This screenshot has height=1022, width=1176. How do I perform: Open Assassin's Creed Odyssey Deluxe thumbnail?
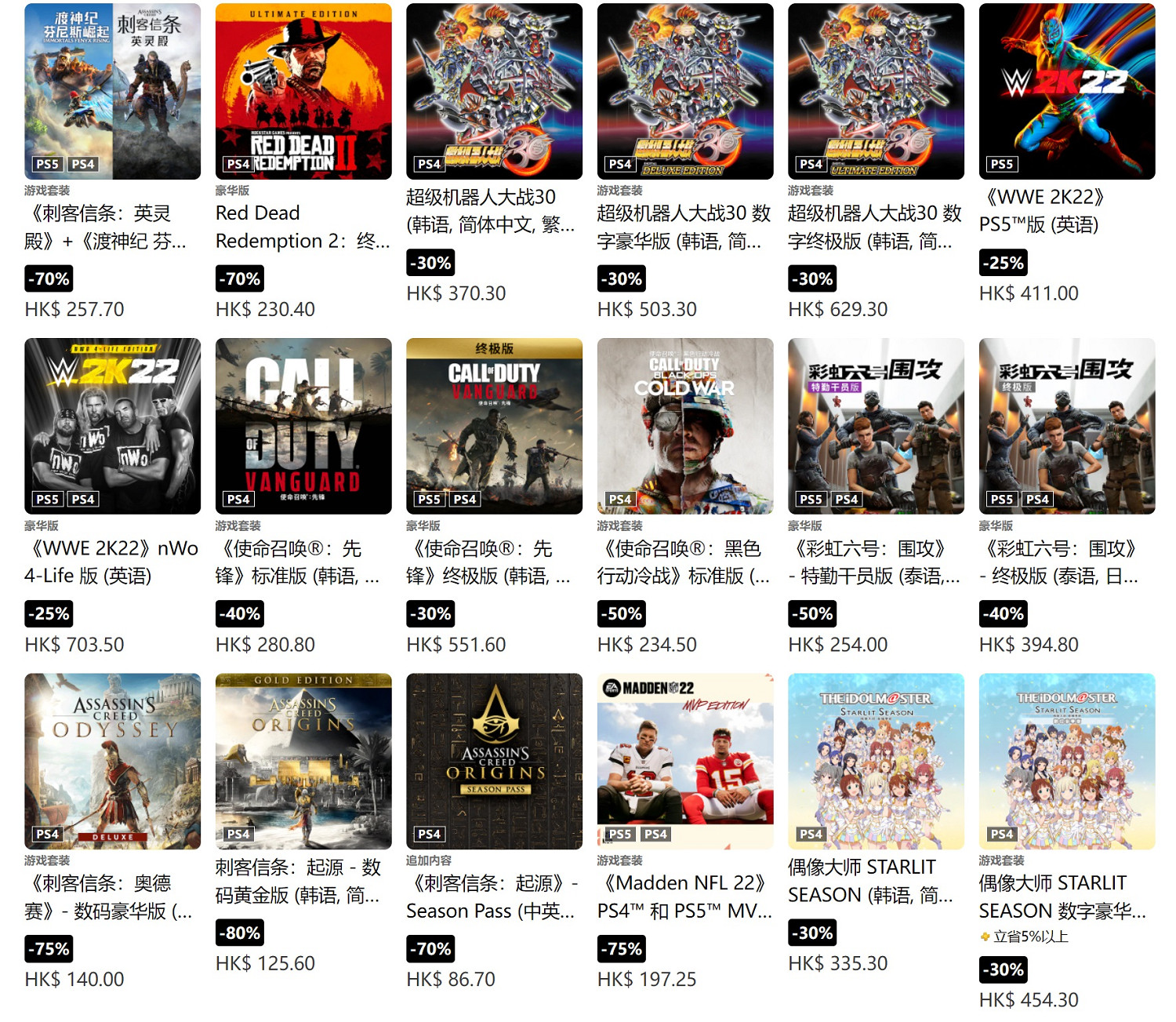(112, 761)
